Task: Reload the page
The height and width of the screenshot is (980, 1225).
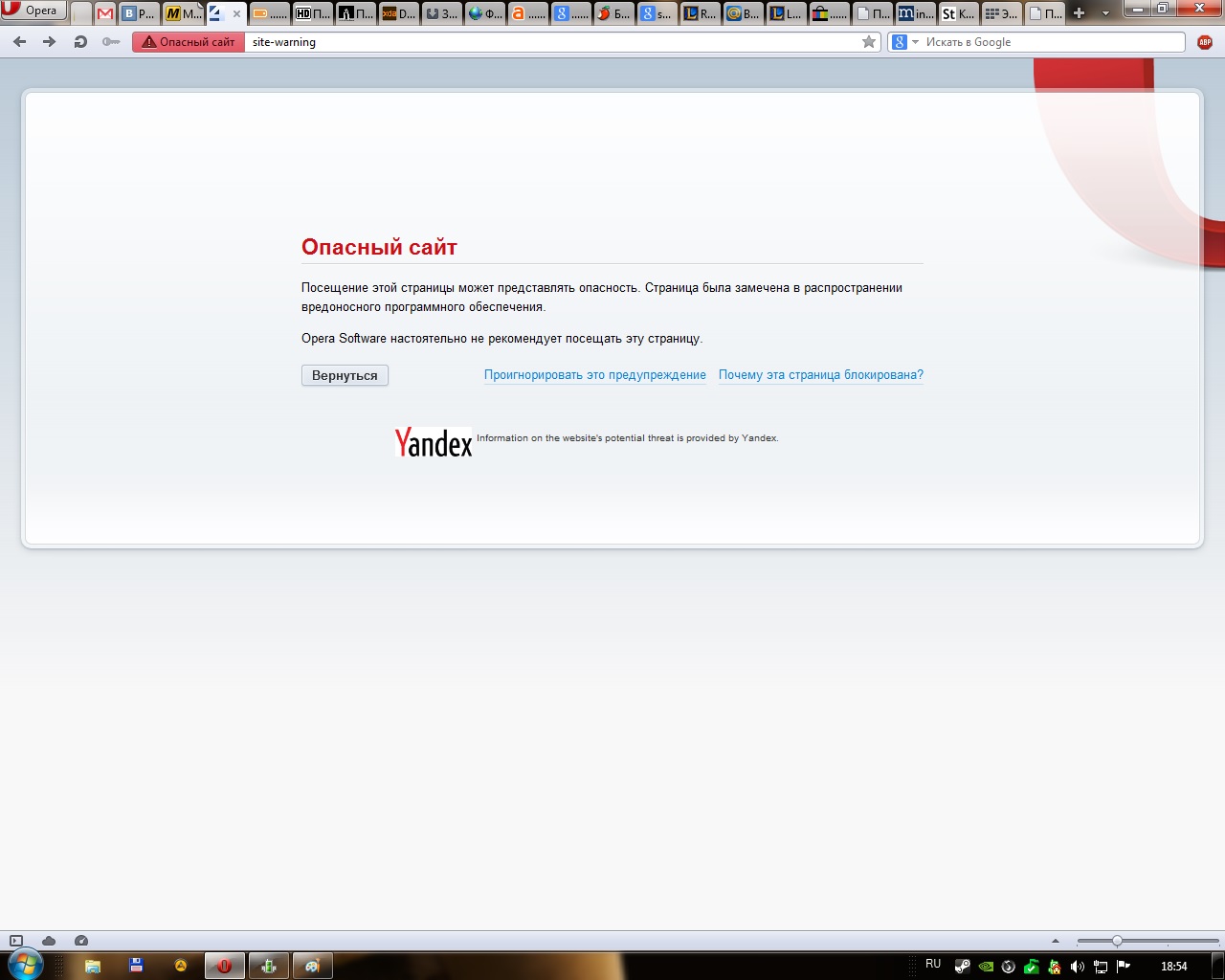Action: (80, 42)
